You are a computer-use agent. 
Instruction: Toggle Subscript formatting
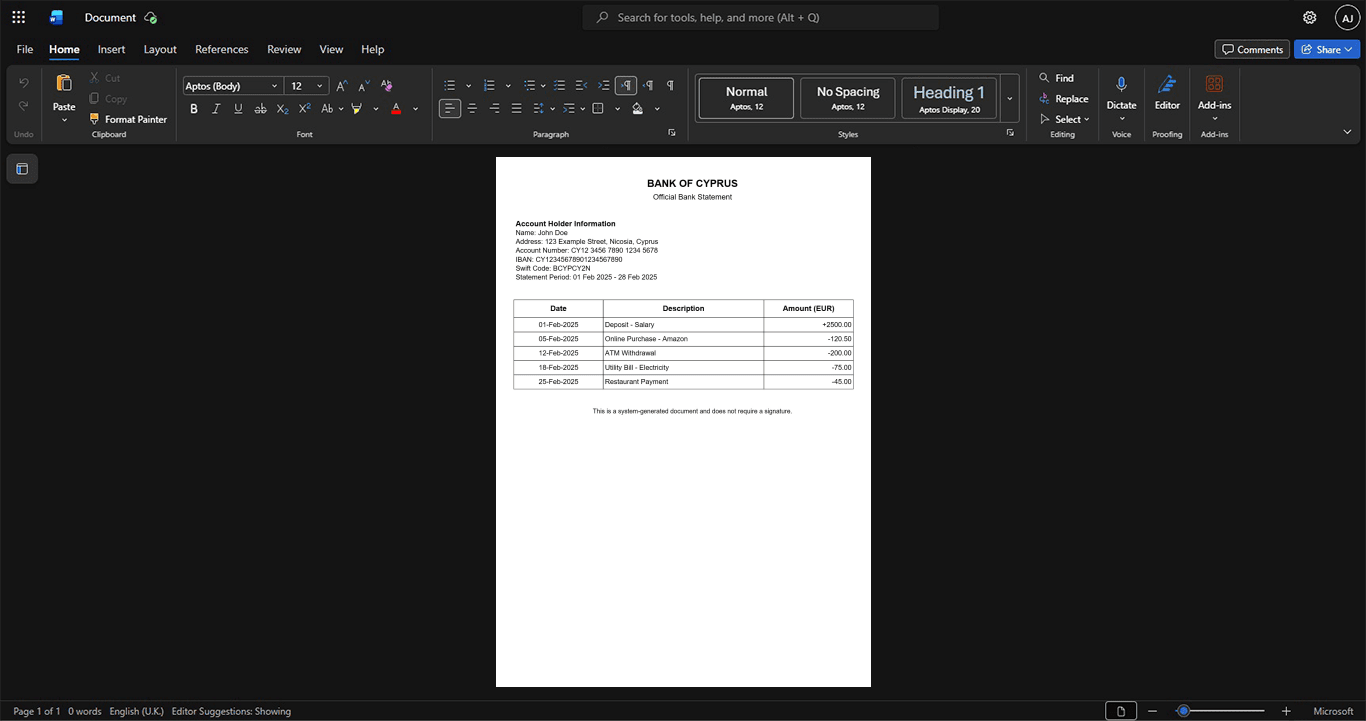pyautogui.click(x=282, y=108)
